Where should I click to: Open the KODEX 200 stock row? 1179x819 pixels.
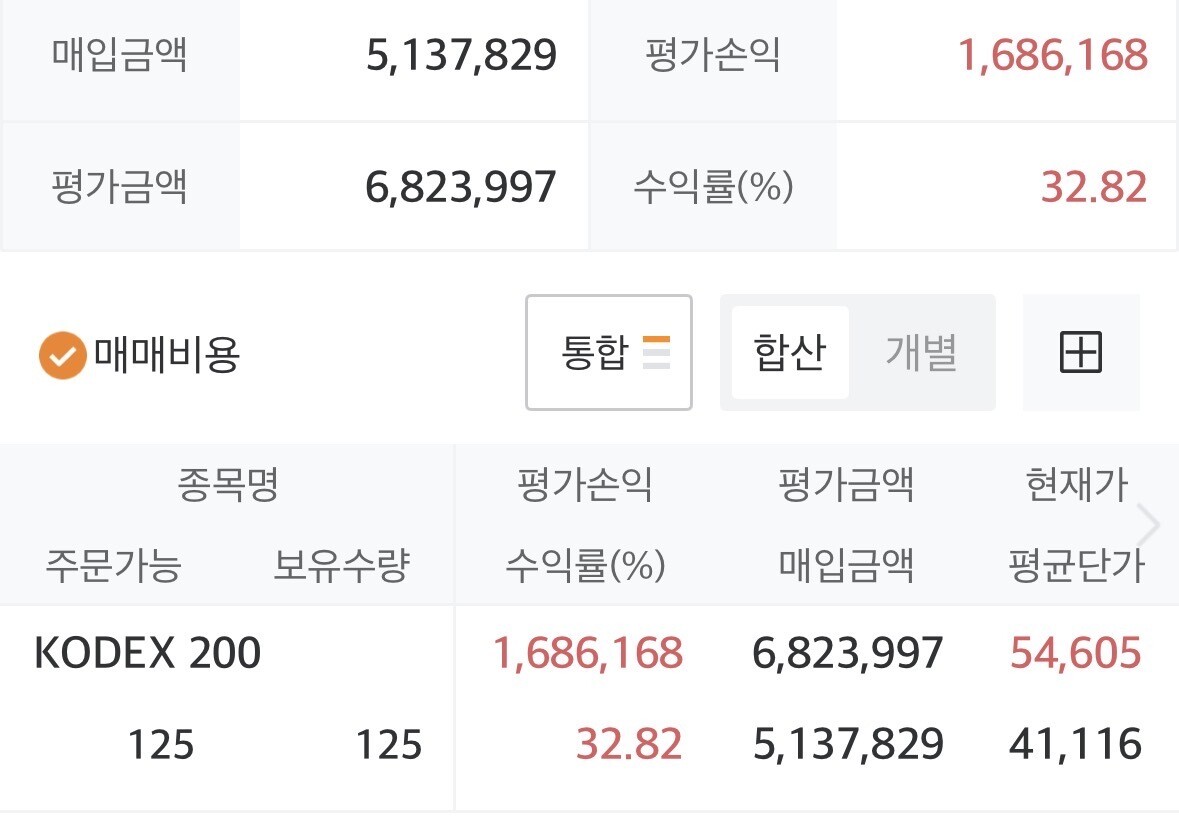148,653
